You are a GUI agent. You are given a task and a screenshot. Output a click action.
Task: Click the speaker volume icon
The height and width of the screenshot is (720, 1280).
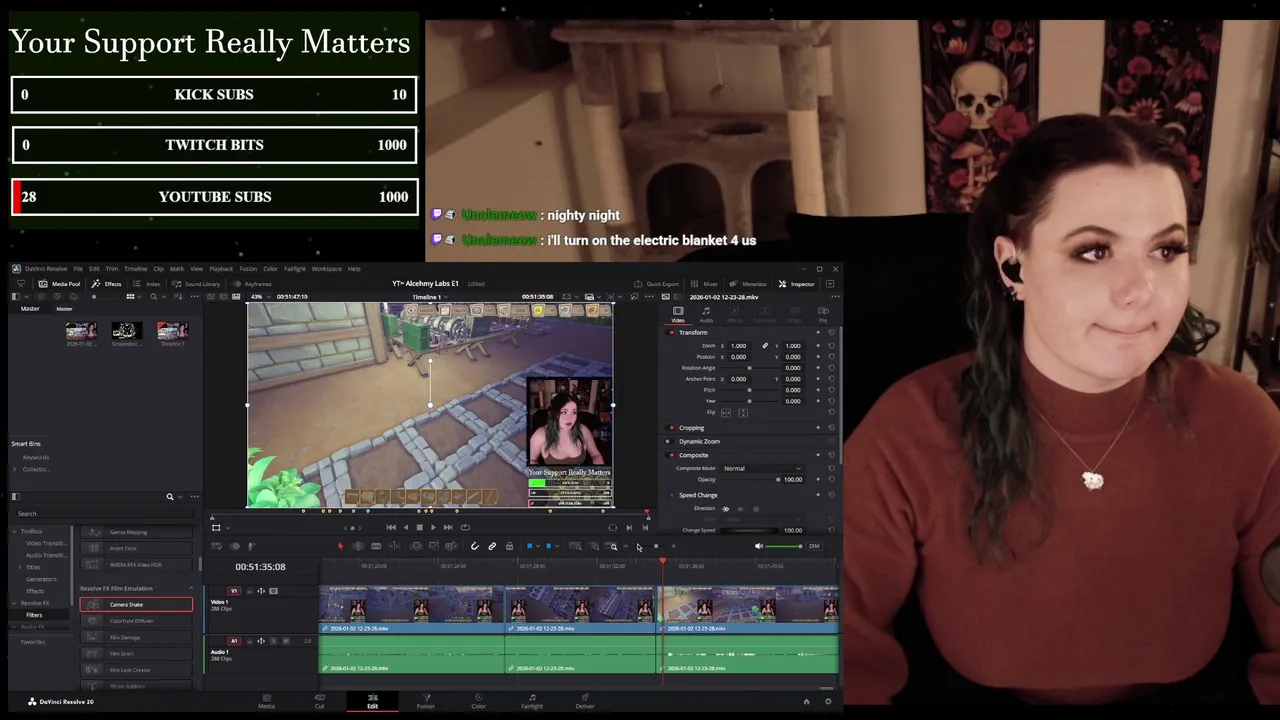pyautogui.click(x=758, y=546)
